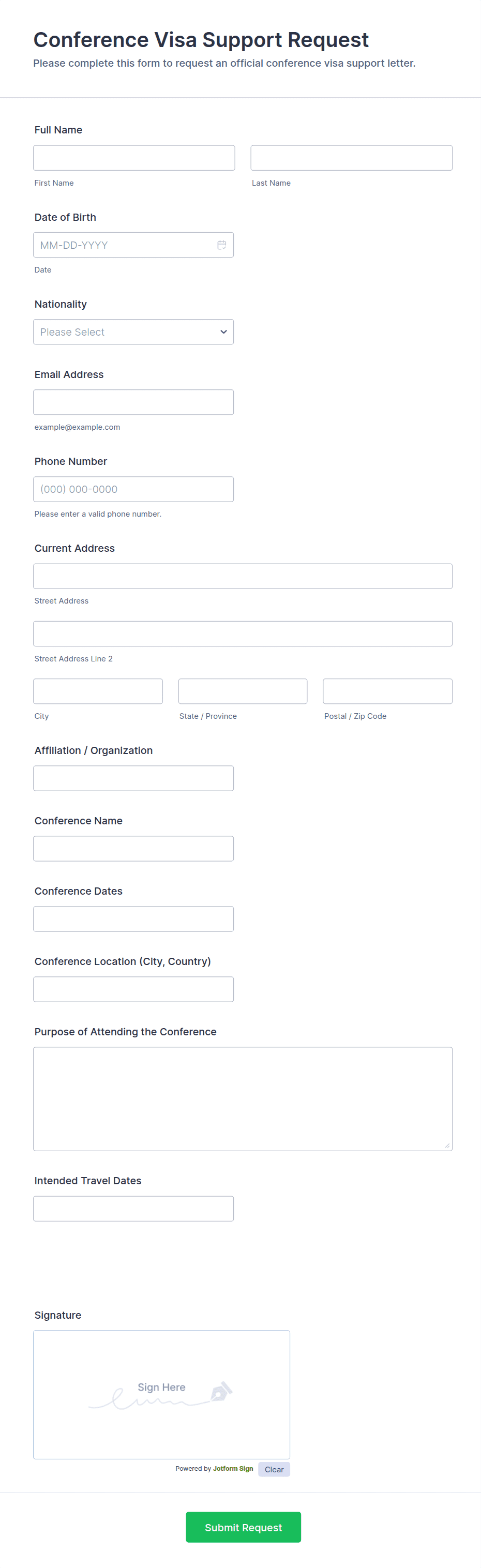The image size is (481, 1568).
Task: Expand the Nationality dropdown arrow
Action: point(223,331)
